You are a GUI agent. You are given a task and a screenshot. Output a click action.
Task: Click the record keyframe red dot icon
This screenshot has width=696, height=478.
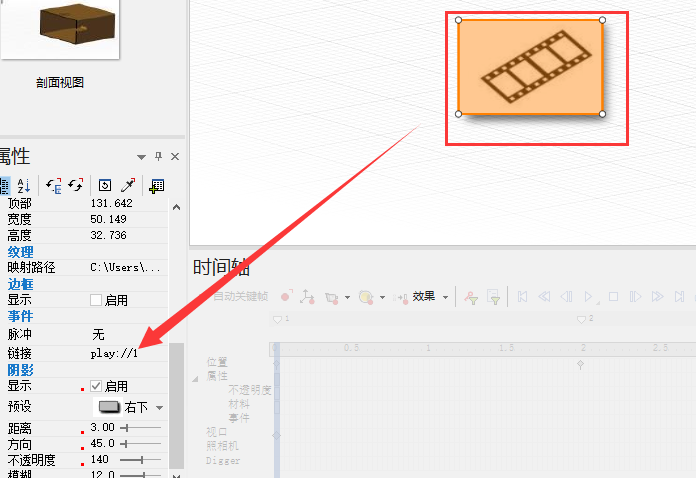pyautogui.click(x=286, y=297)
